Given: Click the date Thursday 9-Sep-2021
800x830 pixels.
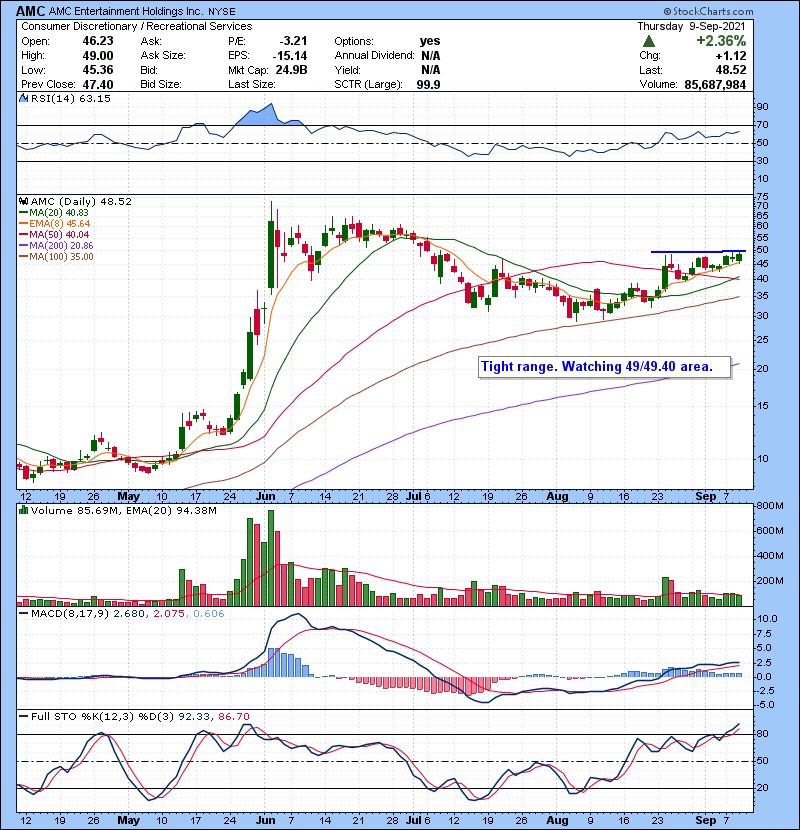Looking at the screenshot, I should pyautogui.click(x=691, y=26).
